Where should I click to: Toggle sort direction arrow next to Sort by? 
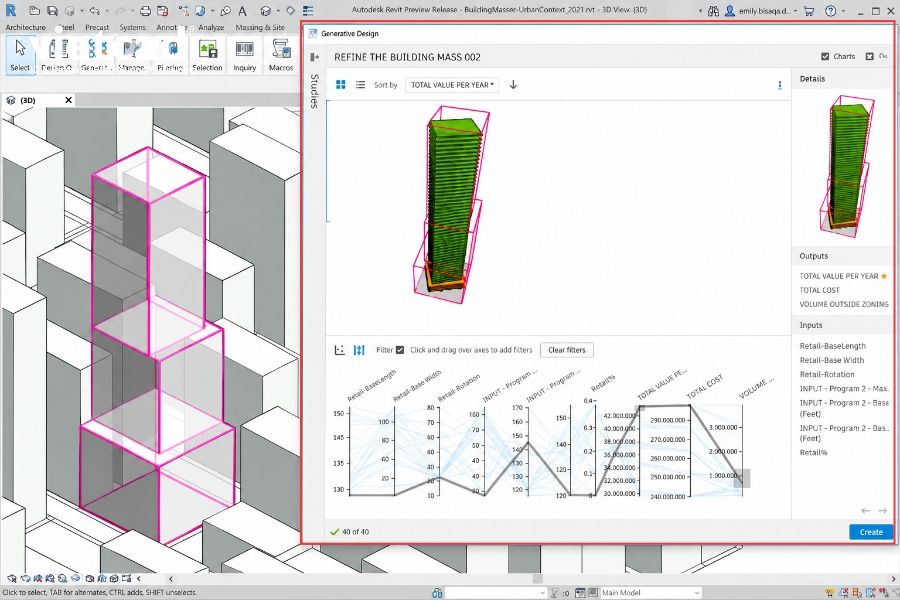tap(513, 84)
